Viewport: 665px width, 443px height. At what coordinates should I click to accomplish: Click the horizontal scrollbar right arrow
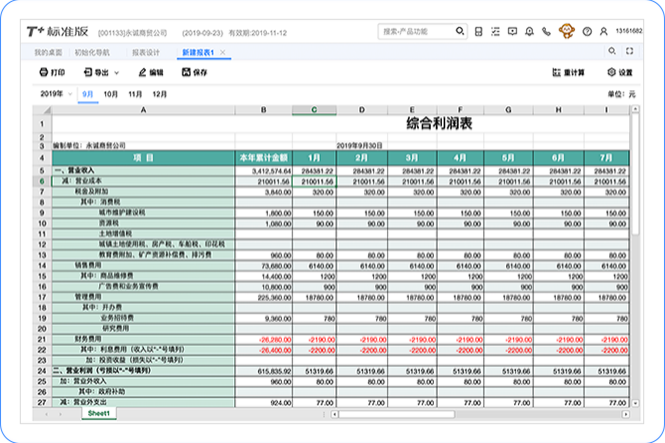626,414
